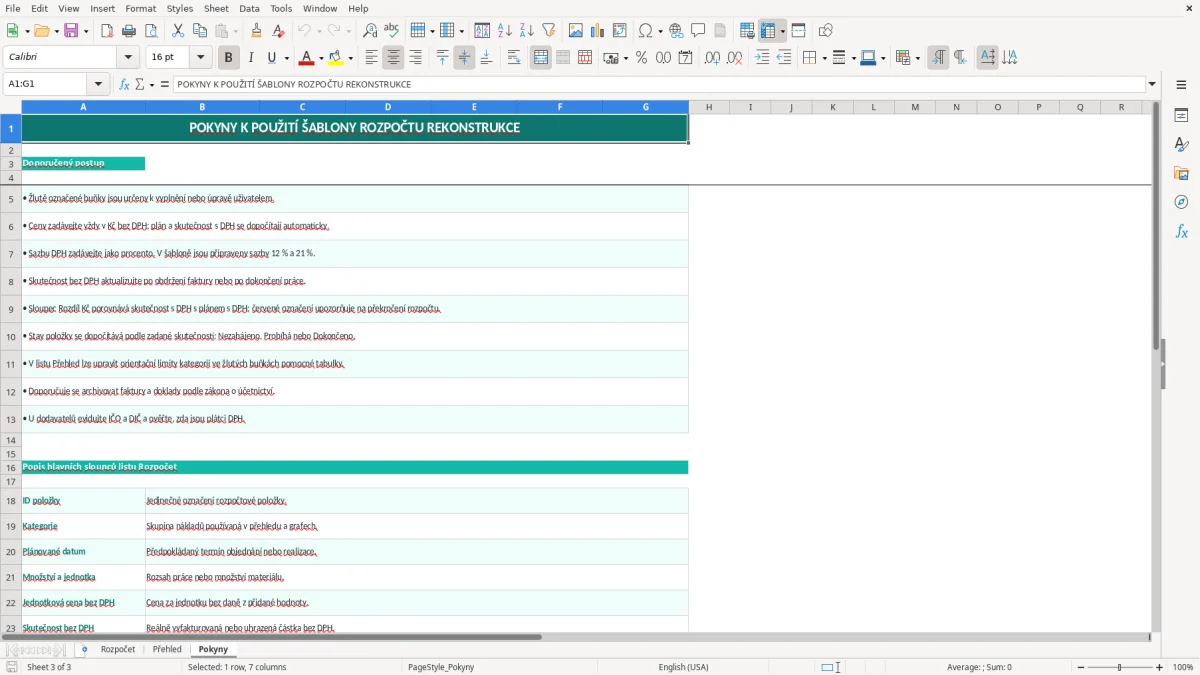Image resolution: width=1200 pixels, height=675 pixels.
Task: Open Font Color dropdown arrow
Action: [321, 58]
